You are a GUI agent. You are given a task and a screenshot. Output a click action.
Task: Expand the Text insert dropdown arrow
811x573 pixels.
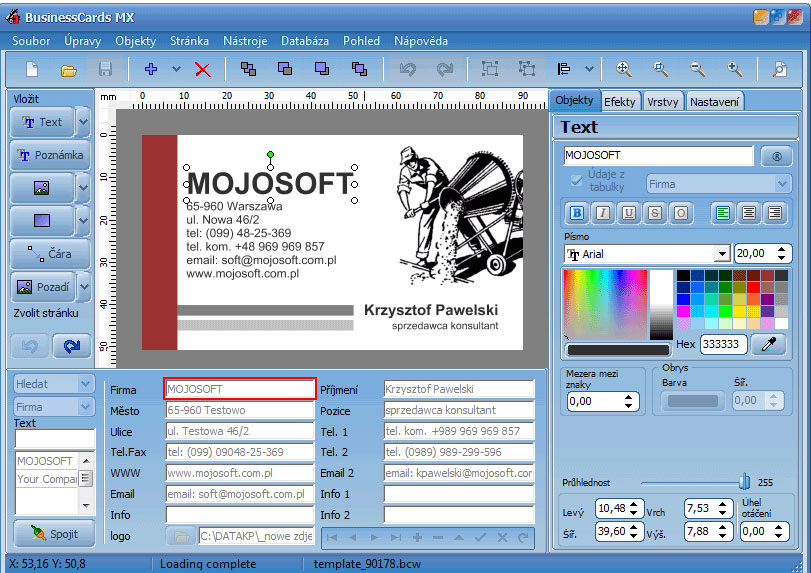[x=83, y=123]
